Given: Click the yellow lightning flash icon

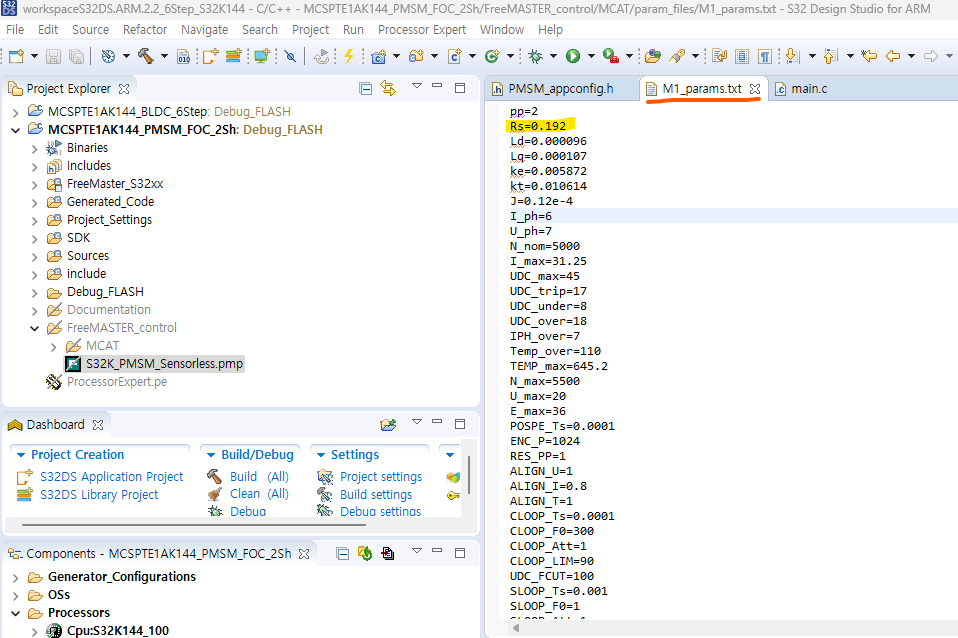Looking at the screenshot, I should coord(348,56).
